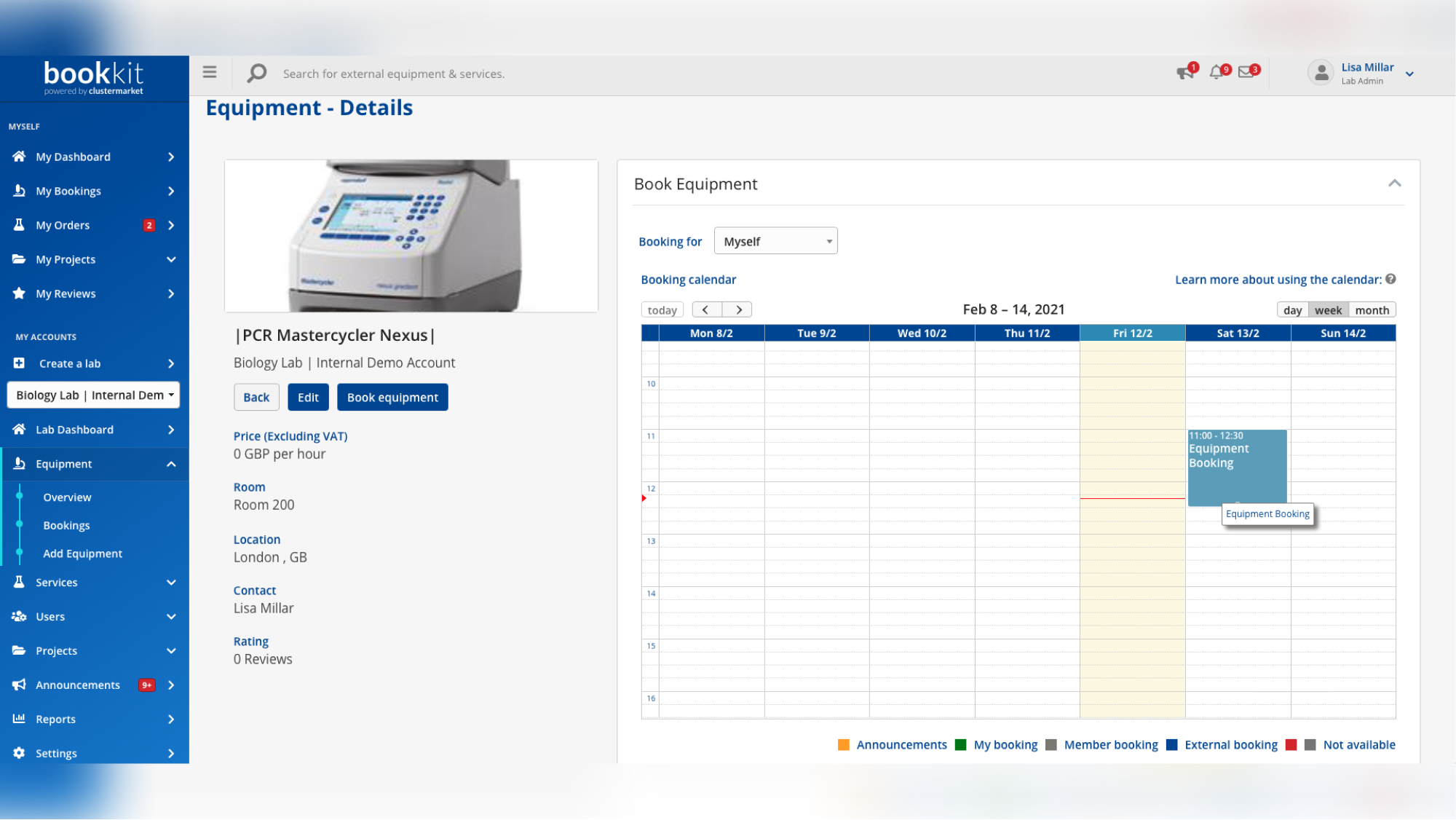Switch the calendar to month view
The width and height of the screenshot is (1456, 820).
[1372, 310]
